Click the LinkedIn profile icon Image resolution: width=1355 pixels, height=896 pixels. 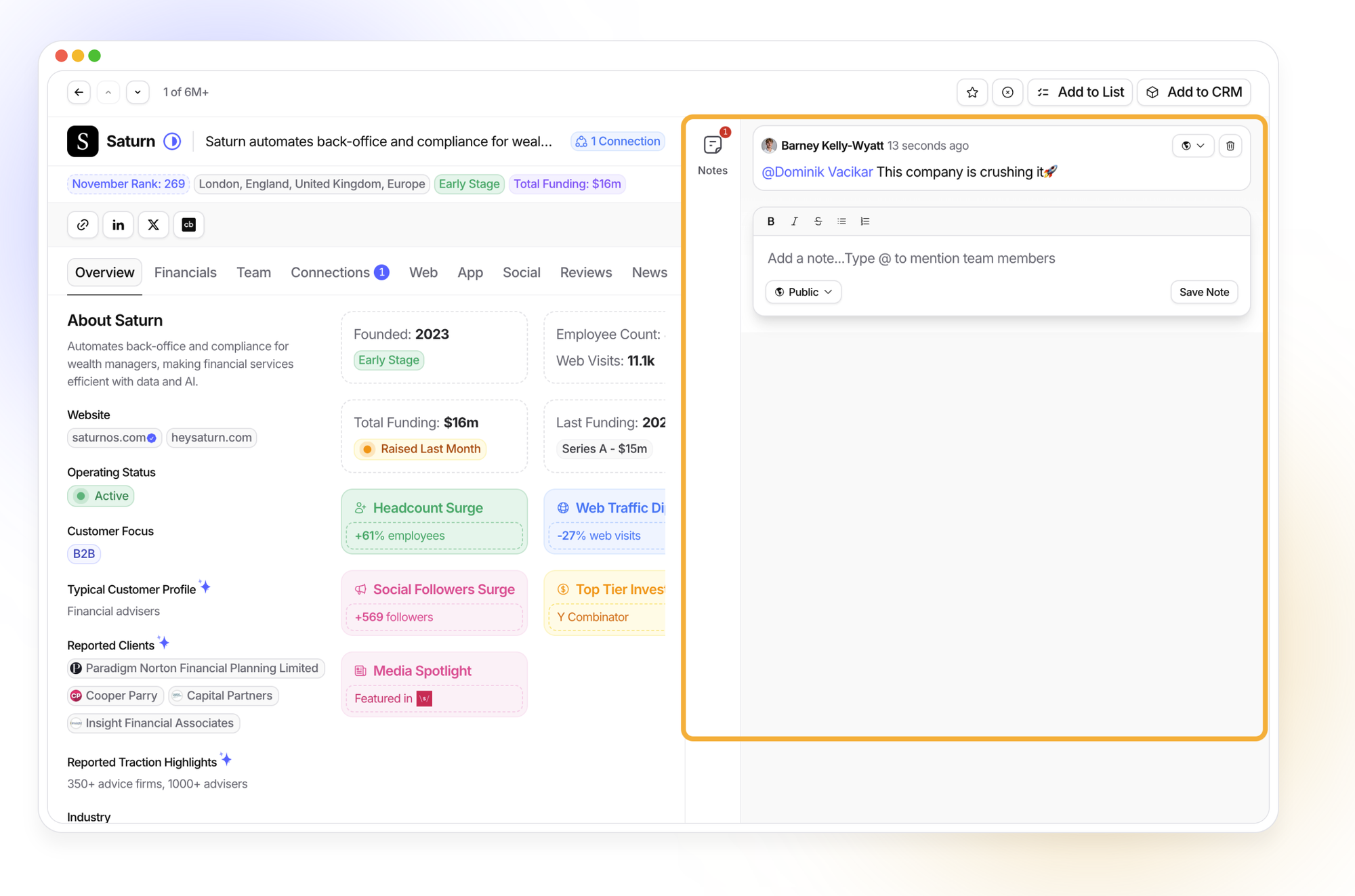click(118, 225)
